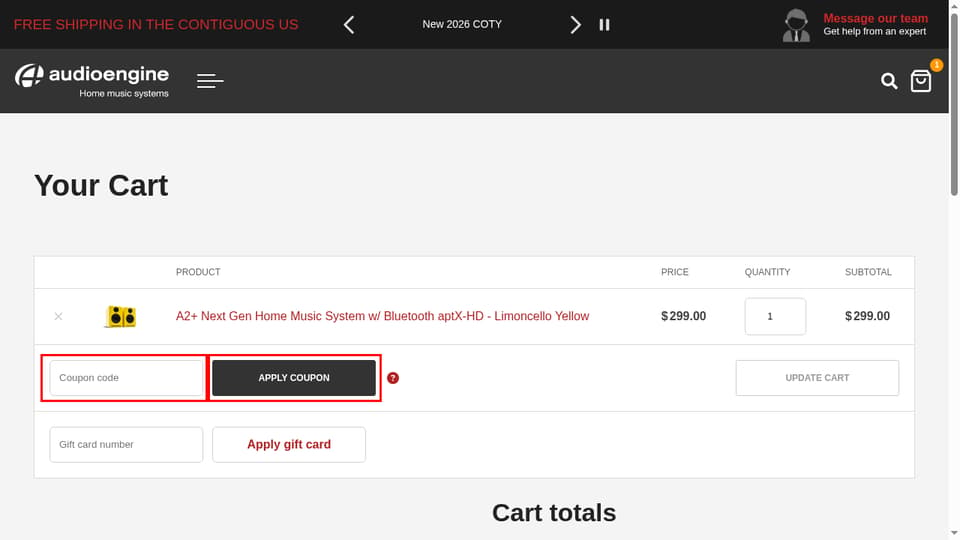Click the support agent avatar icon
The image size is (960, 540).
(x=796, y=25)
